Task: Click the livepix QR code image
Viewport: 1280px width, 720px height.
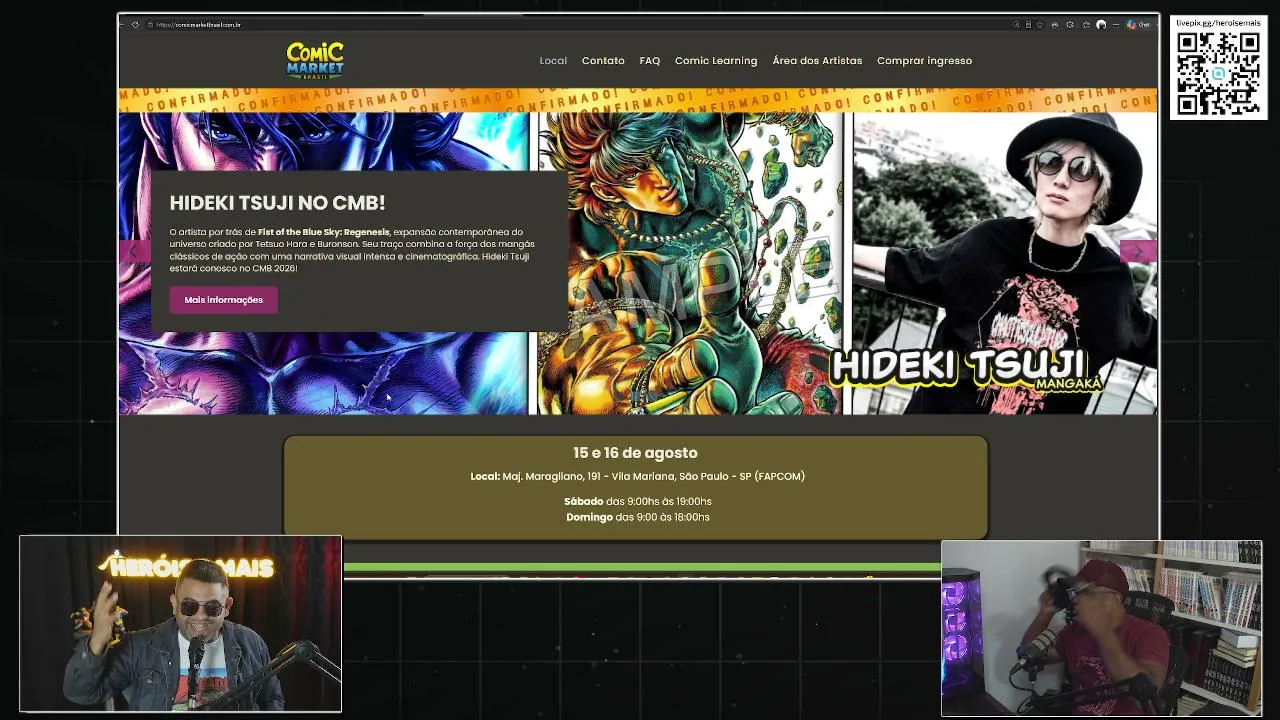Action: (x=1217, y=73)
